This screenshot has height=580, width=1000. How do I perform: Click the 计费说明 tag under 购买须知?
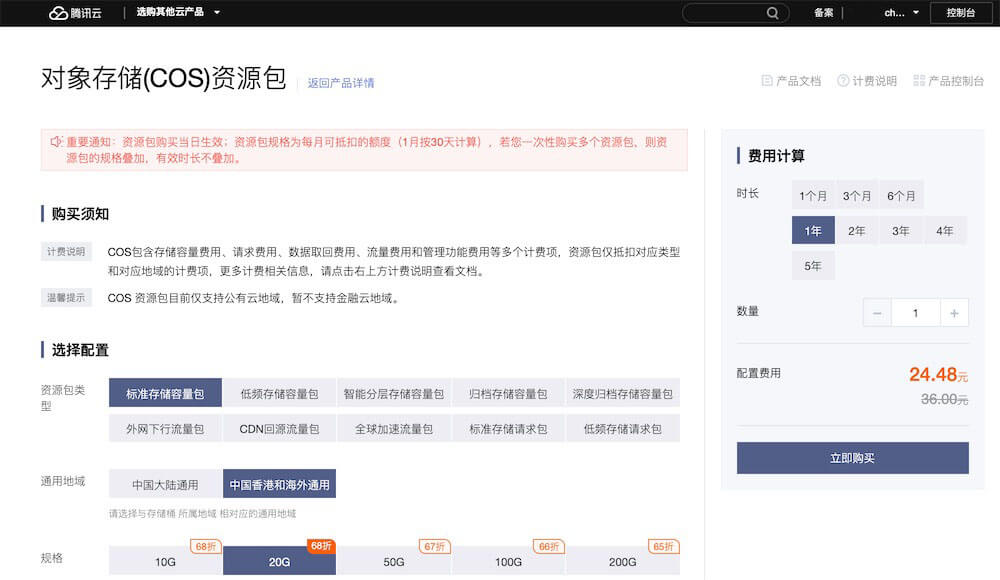[66, 252]
